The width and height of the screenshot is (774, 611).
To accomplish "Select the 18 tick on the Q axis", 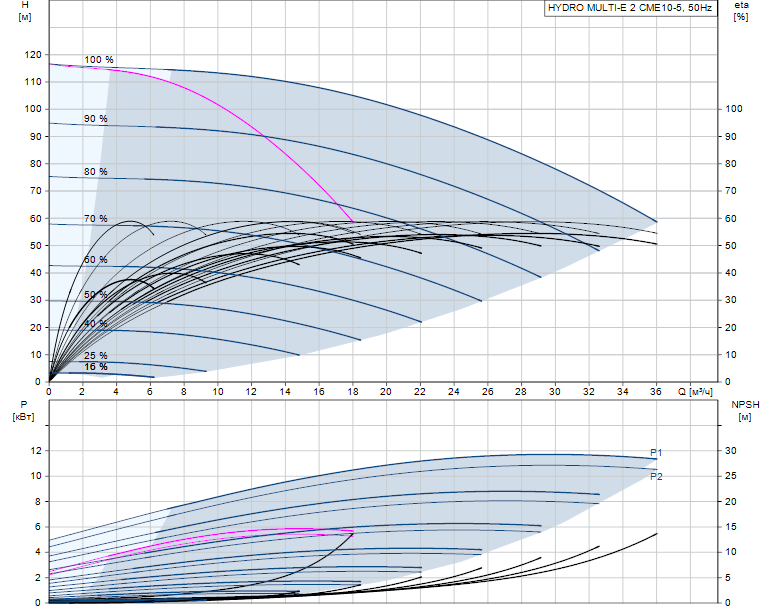I will [353, 391].
